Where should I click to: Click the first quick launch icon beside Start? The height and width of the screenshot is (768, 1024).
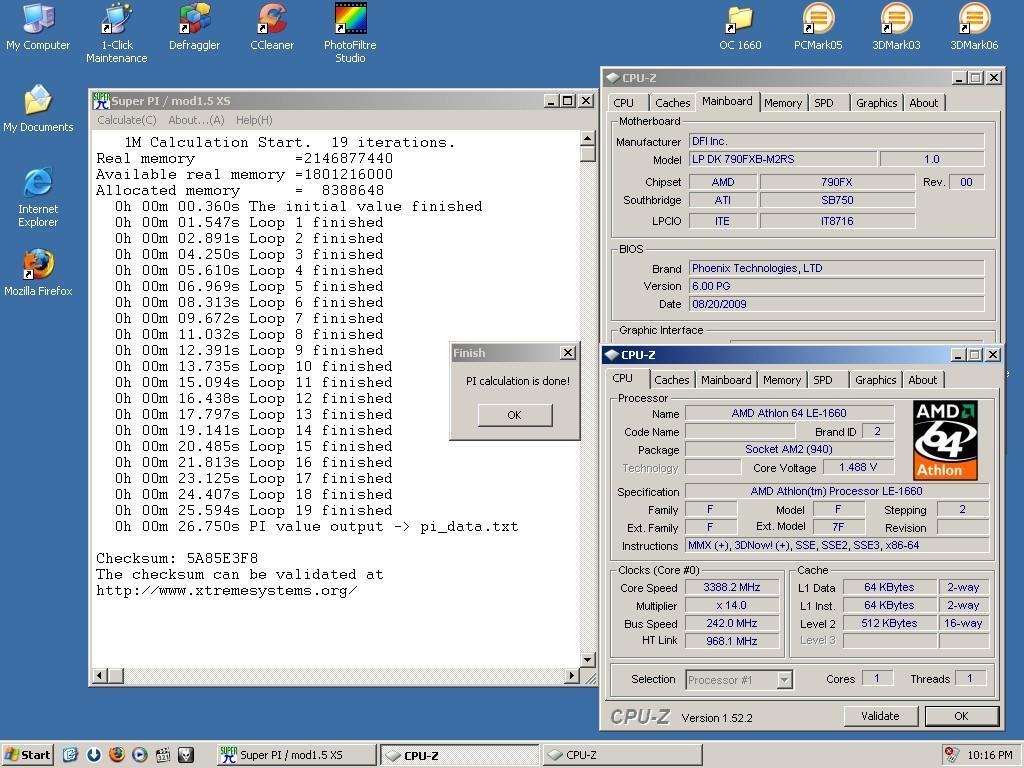(x=71, y=755)
